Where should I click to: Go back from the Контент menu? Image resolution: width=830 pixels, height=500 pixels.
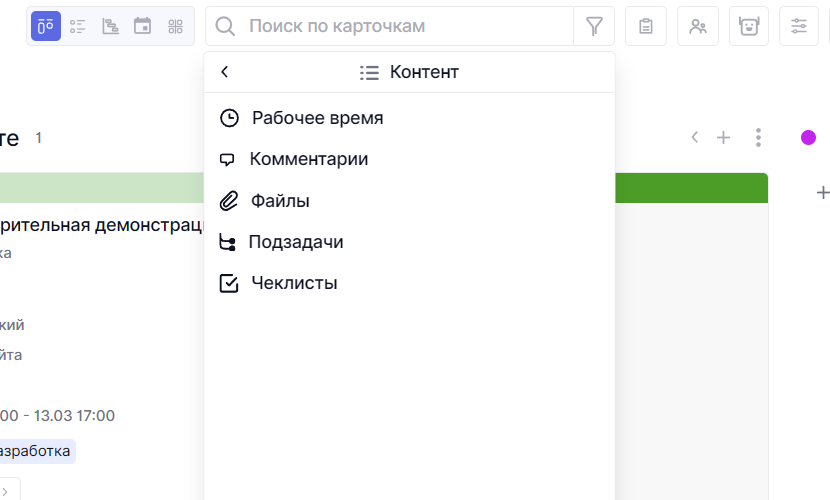point(225,72)
